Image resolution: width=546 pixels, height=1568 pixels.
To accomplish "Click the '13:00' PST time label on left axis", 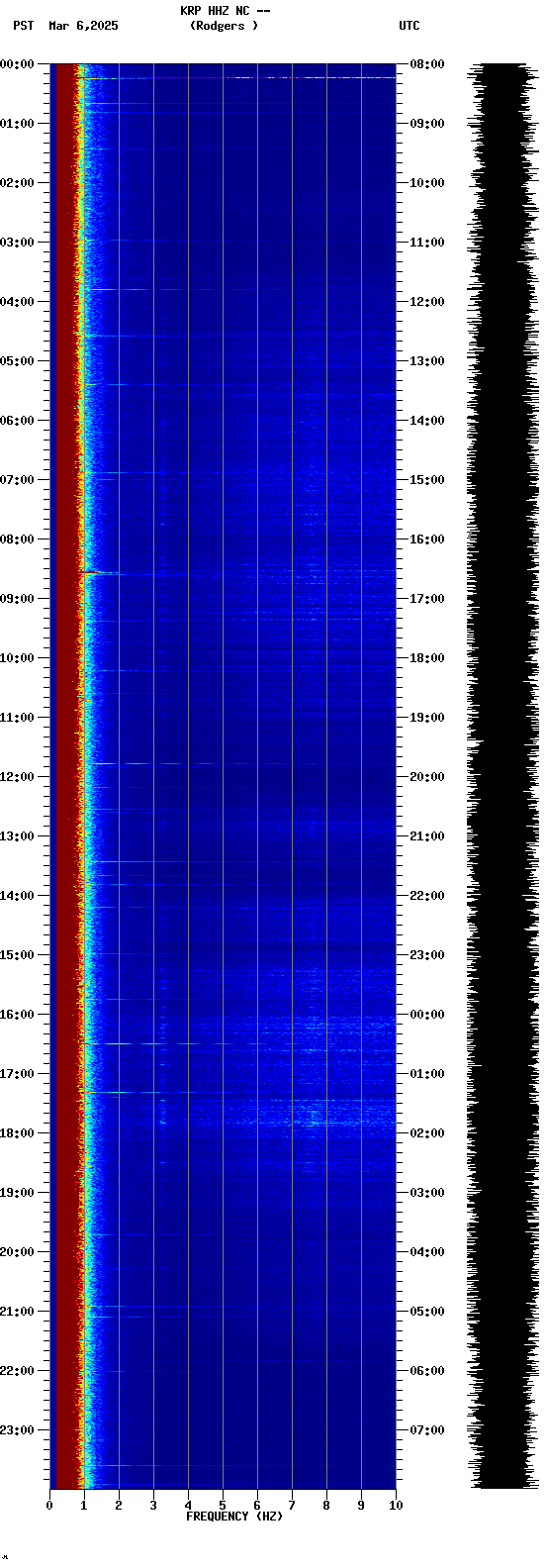I will pyautogui.click(x=18, y=836).
